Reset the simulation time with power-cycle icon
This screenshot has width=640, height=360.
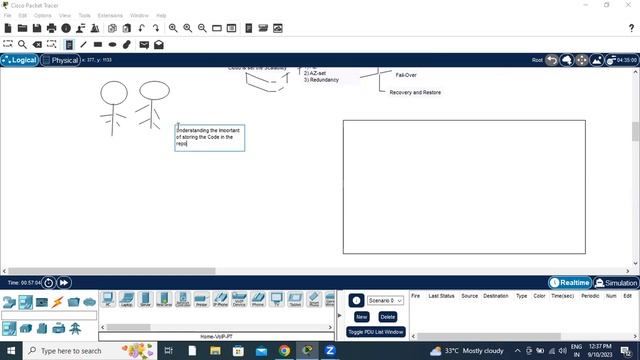click(48, 282)
